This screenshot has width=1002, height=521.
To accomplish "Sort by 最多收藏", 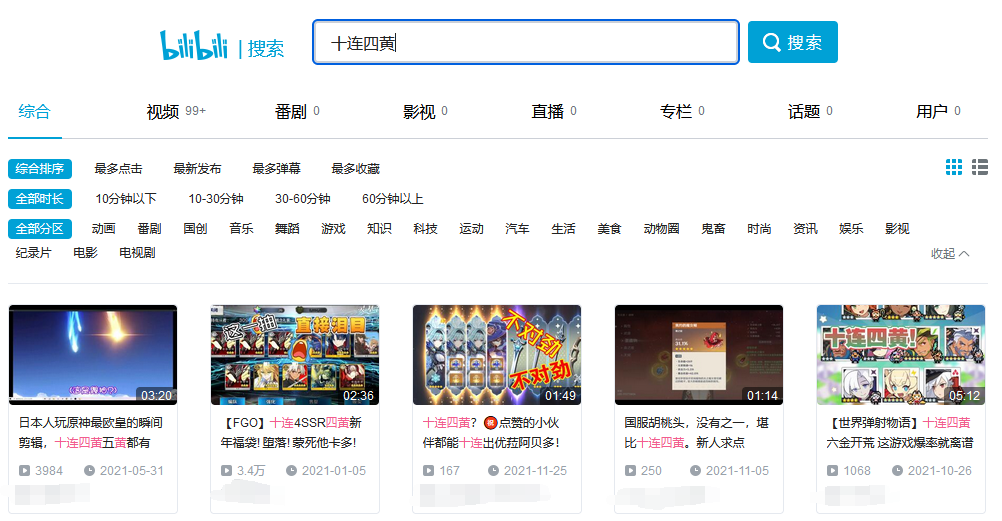I will (x=356, y=169).
